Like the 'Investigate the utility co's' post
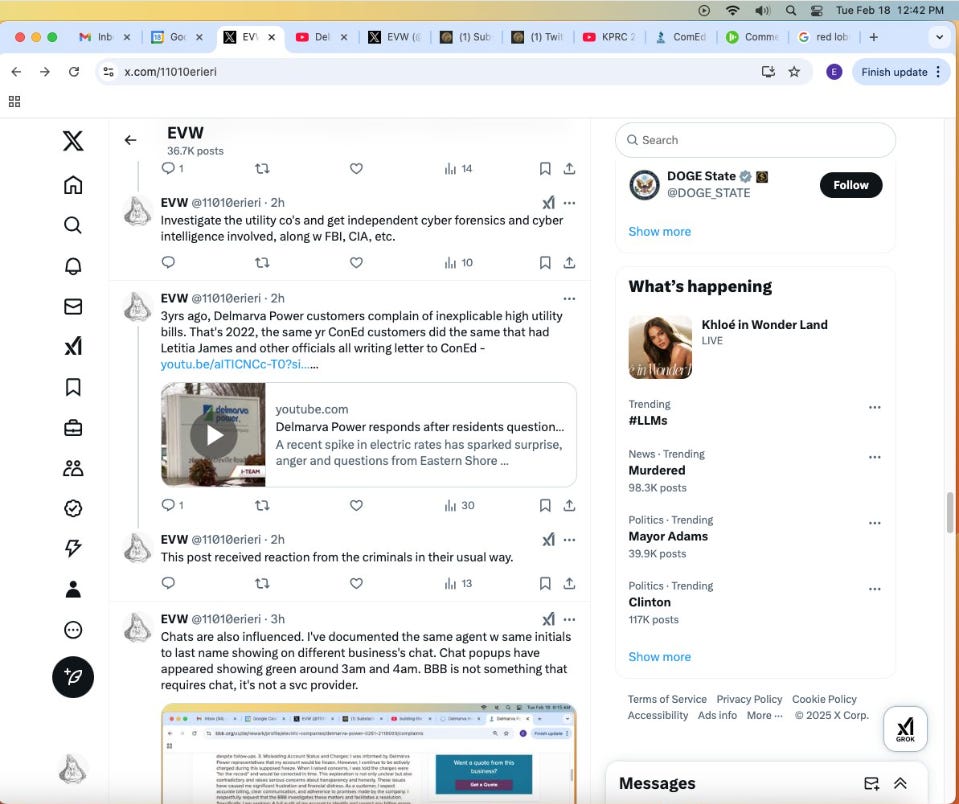This screenshot has width=959, height=804. point(356,262)
